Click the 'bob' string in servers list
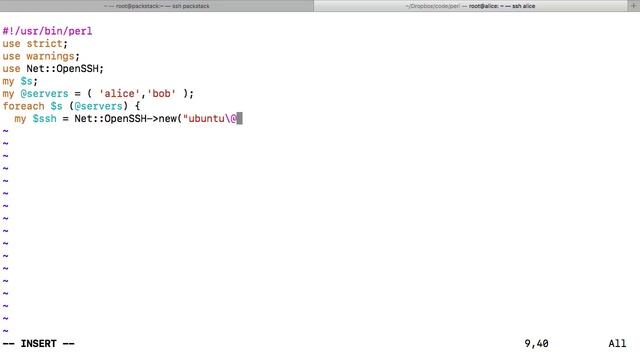Screen dimensions: 640x360 (x=161, y=93)
